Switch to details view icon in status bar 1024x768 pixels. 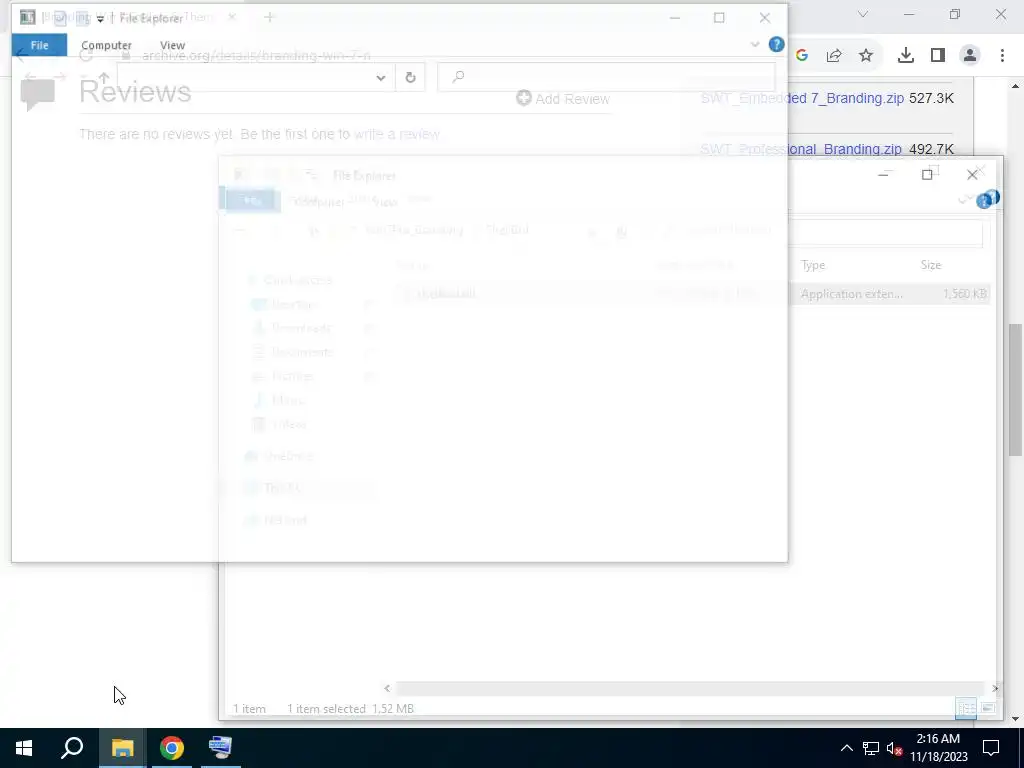click(966, 709)
